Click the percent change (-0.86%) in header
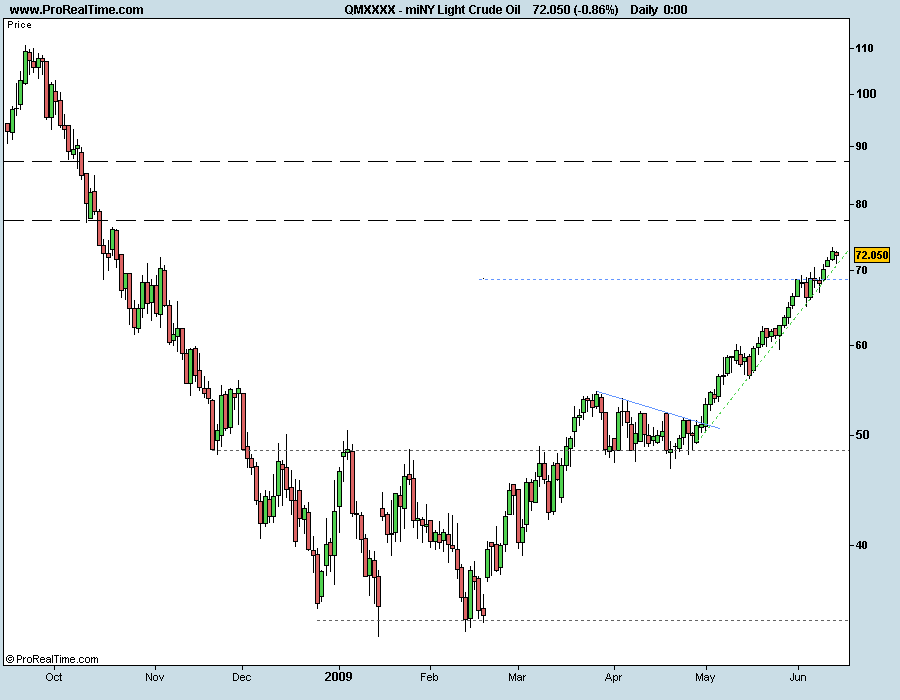 (x=596, y=10)
